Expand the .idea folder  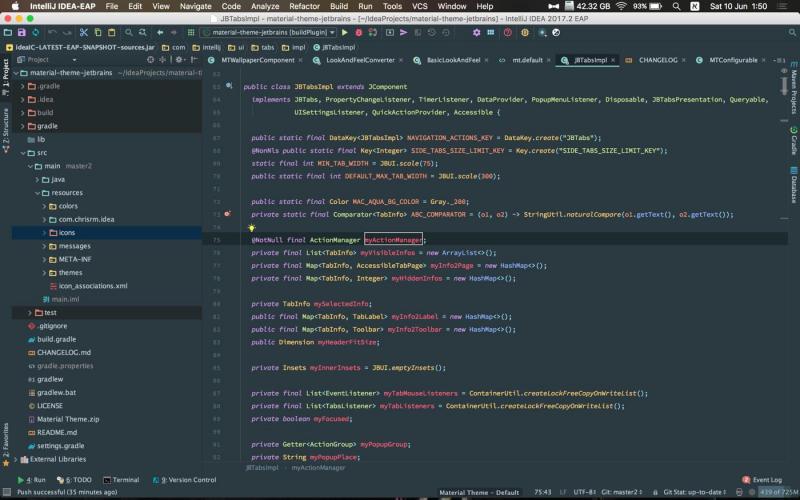(x=22, y=99)
